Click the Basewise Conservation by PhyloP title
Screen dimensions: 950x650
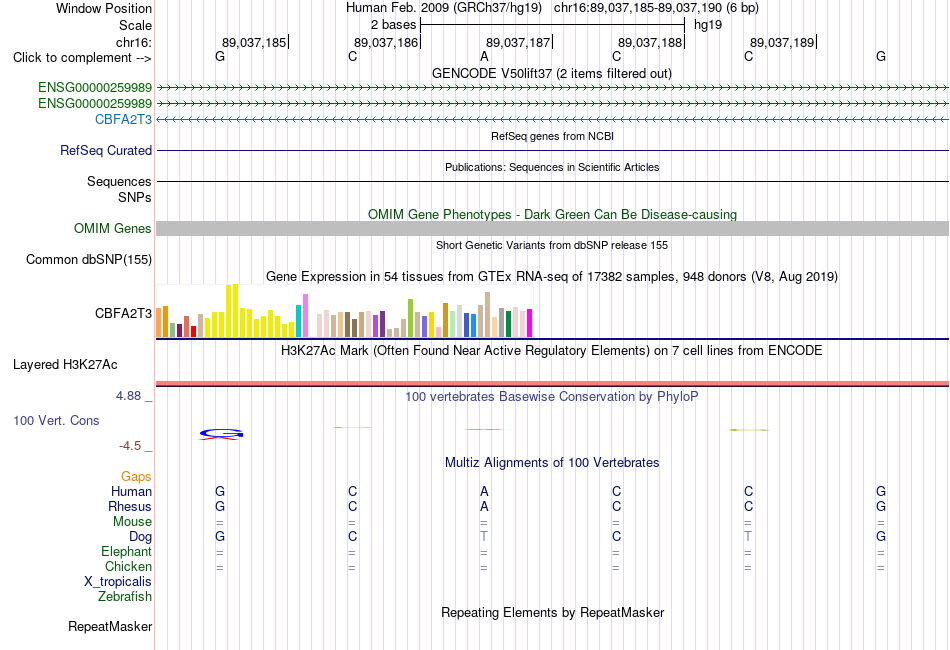click(x=551, y=397)
